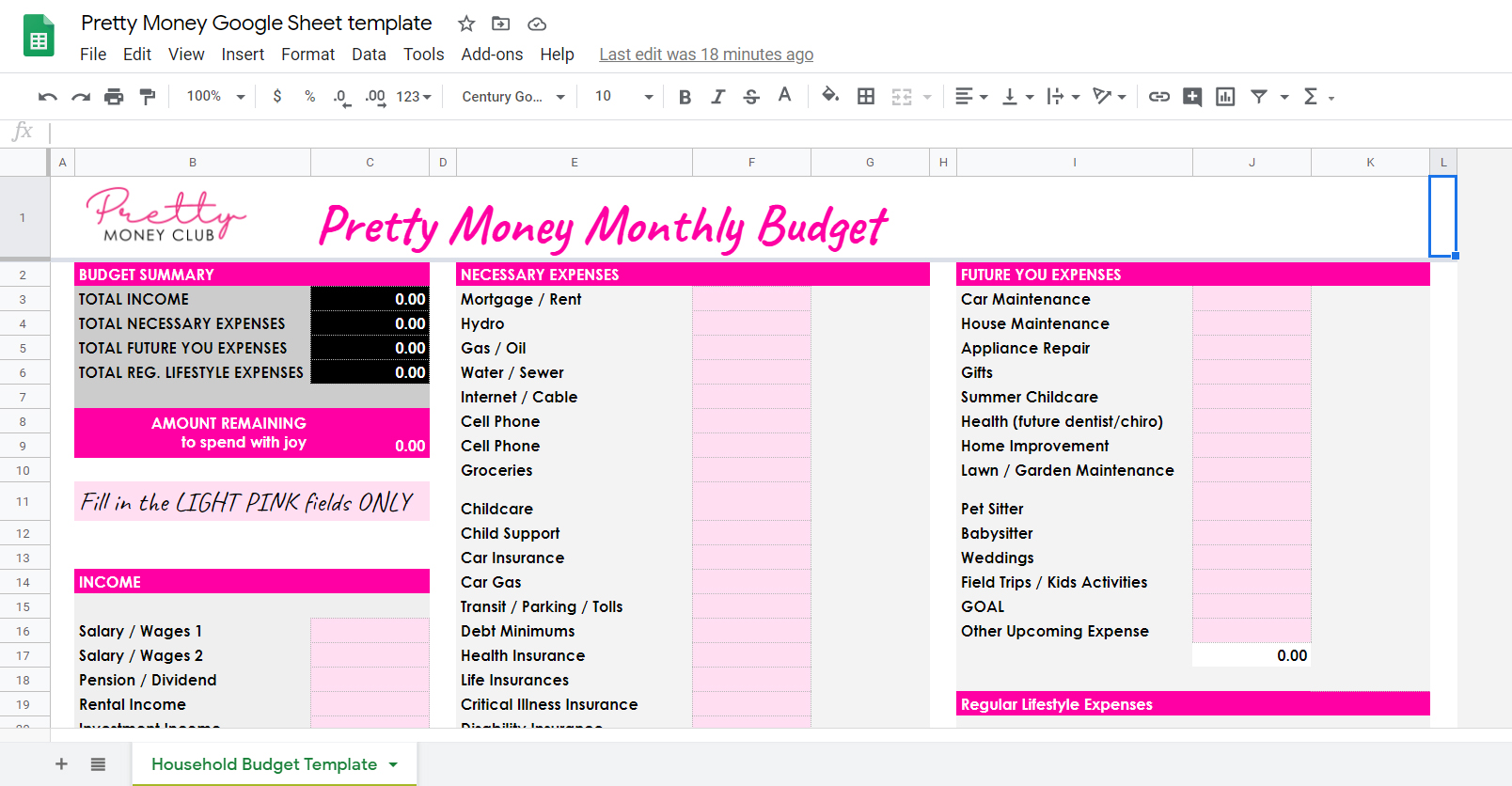Toggle strikethrough formatting
This screenshot has width=1512, height=786.
click(x=751, y=97)
